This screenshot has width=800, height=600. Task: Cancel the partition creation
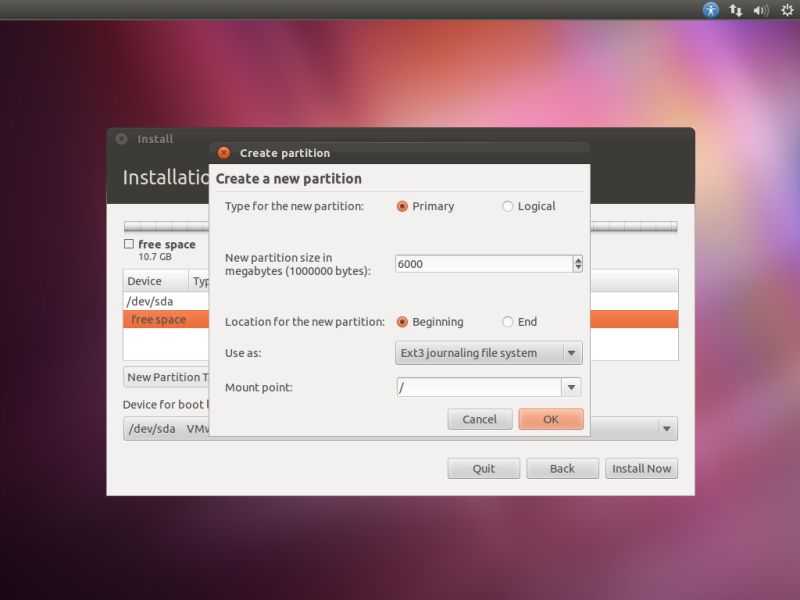480,419
